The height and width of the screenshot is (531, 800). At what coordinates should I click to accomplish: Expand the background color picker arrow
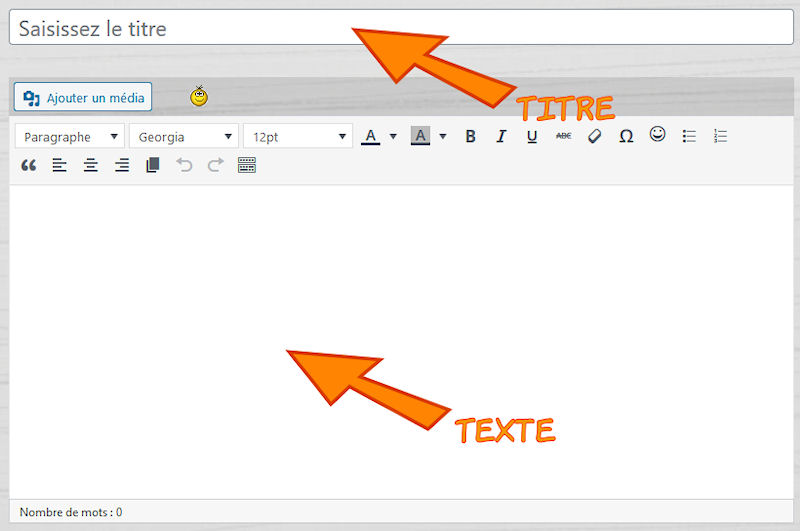(x=443, y=136)
